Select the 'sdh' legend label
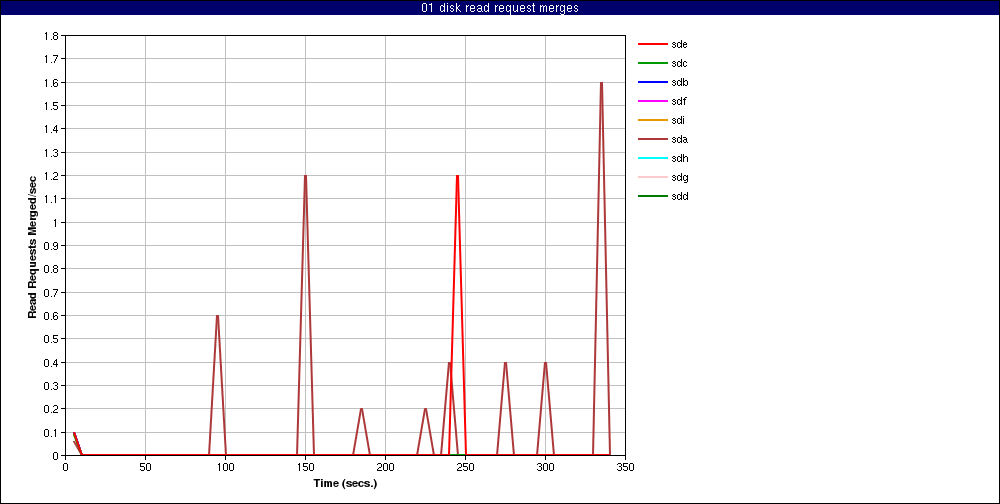This screenshot has height=504, width=1000. click(679, 158)
